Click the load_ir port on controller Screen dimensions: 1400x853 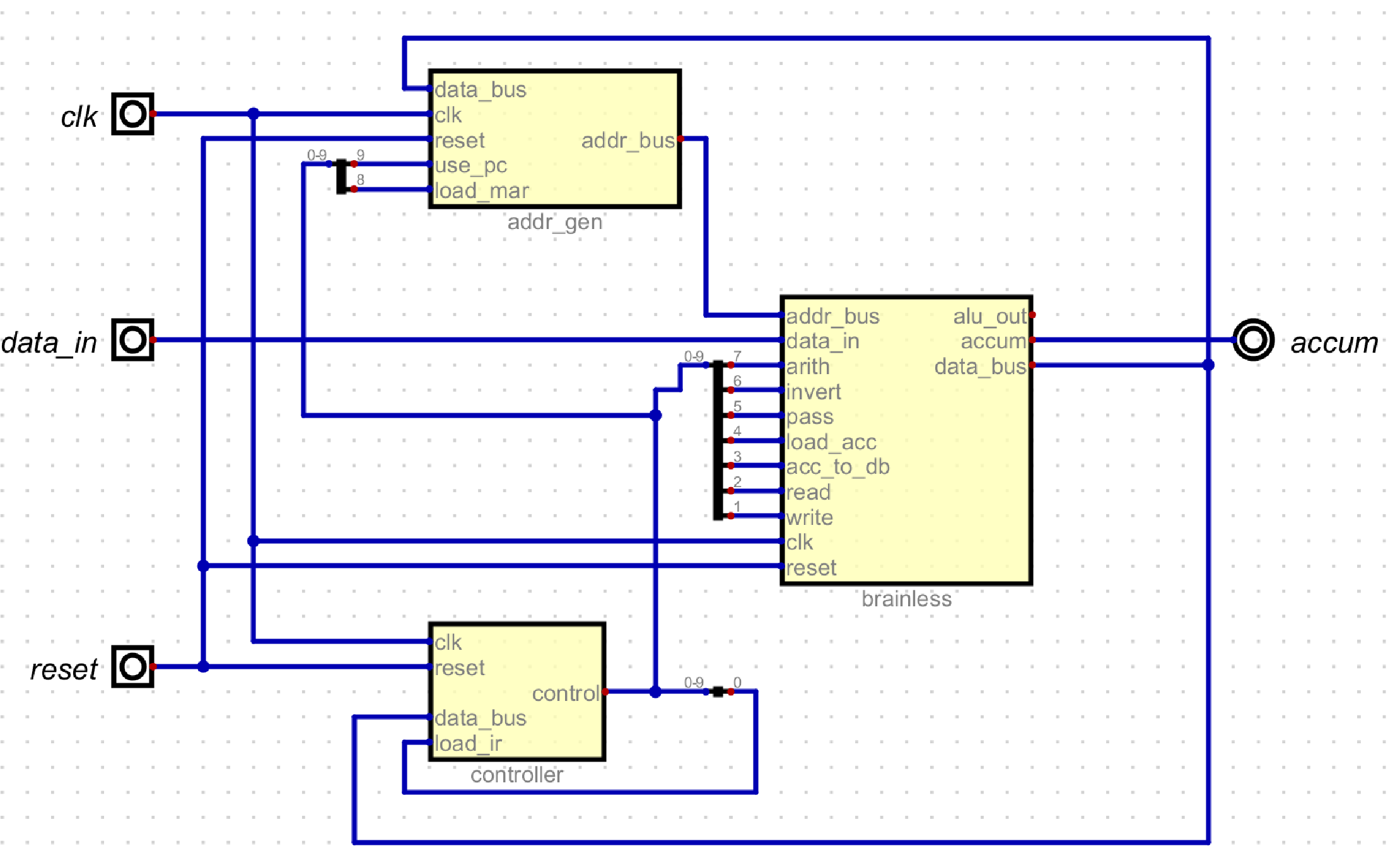click(x=431, y=743)
